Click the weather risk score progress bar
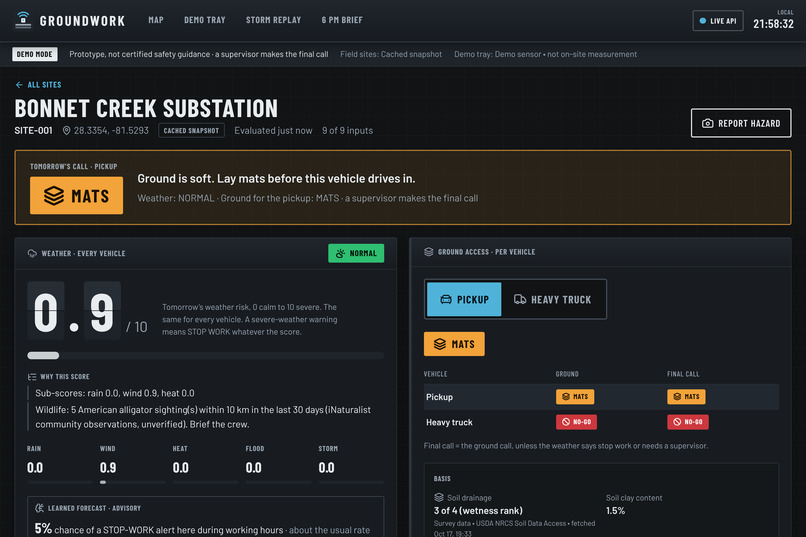The width and height of the screenshot is (806, 537). coord(206,356)
